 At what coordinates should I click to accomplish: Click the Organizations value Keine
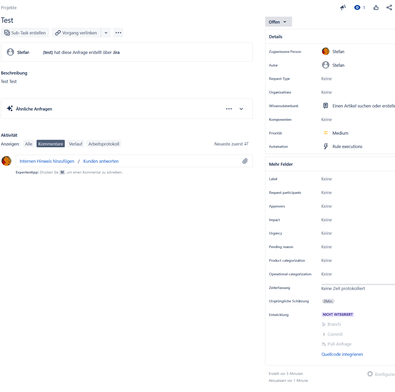327,92
